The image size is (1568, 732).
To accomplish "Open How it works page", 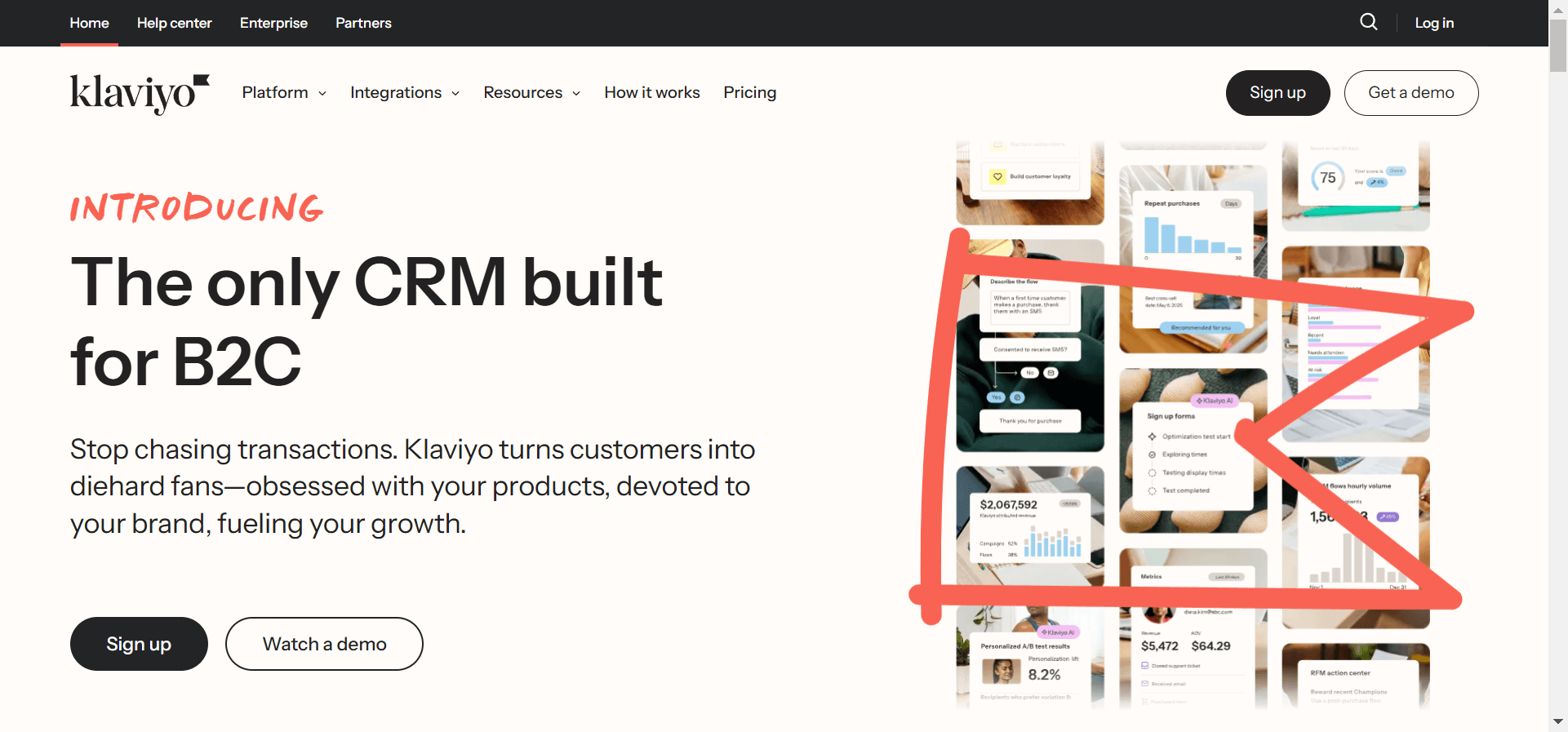I will click(x=652, y=93).
